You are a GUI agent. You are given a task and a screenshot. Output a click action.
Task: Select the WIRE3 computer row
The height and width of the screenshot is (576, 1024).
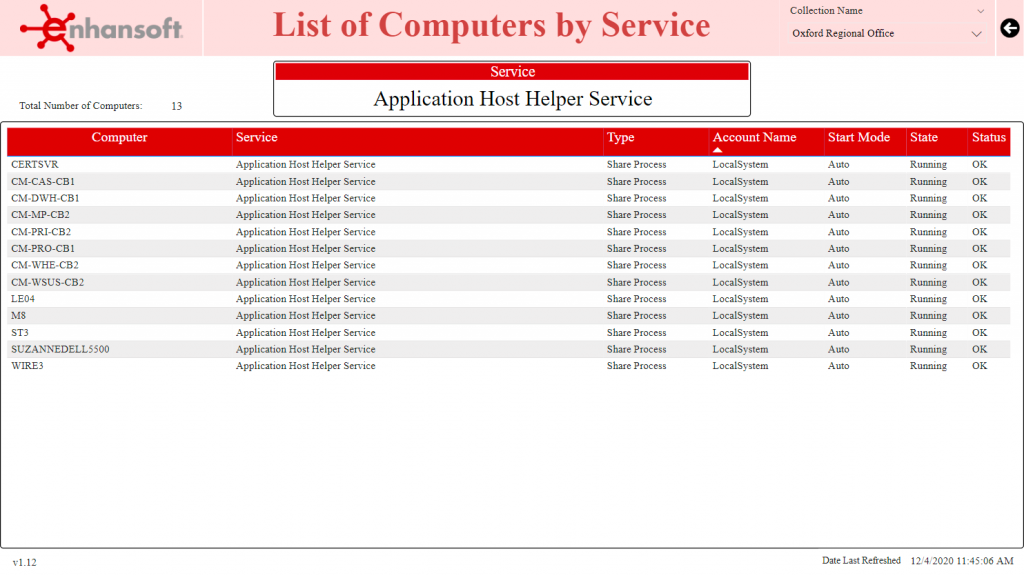[x=508, y=366]
